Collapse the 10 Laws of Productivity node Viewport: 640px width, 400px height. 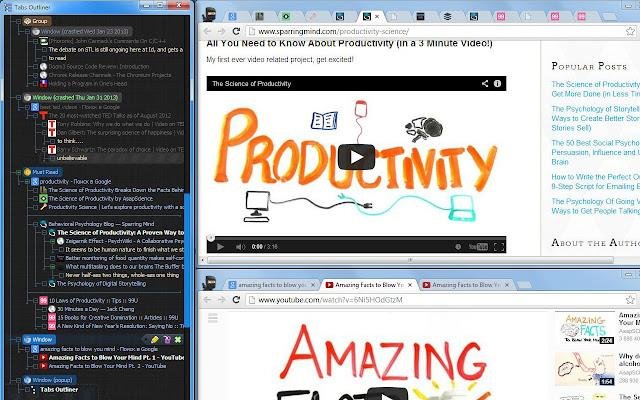(x=36, y=301)
